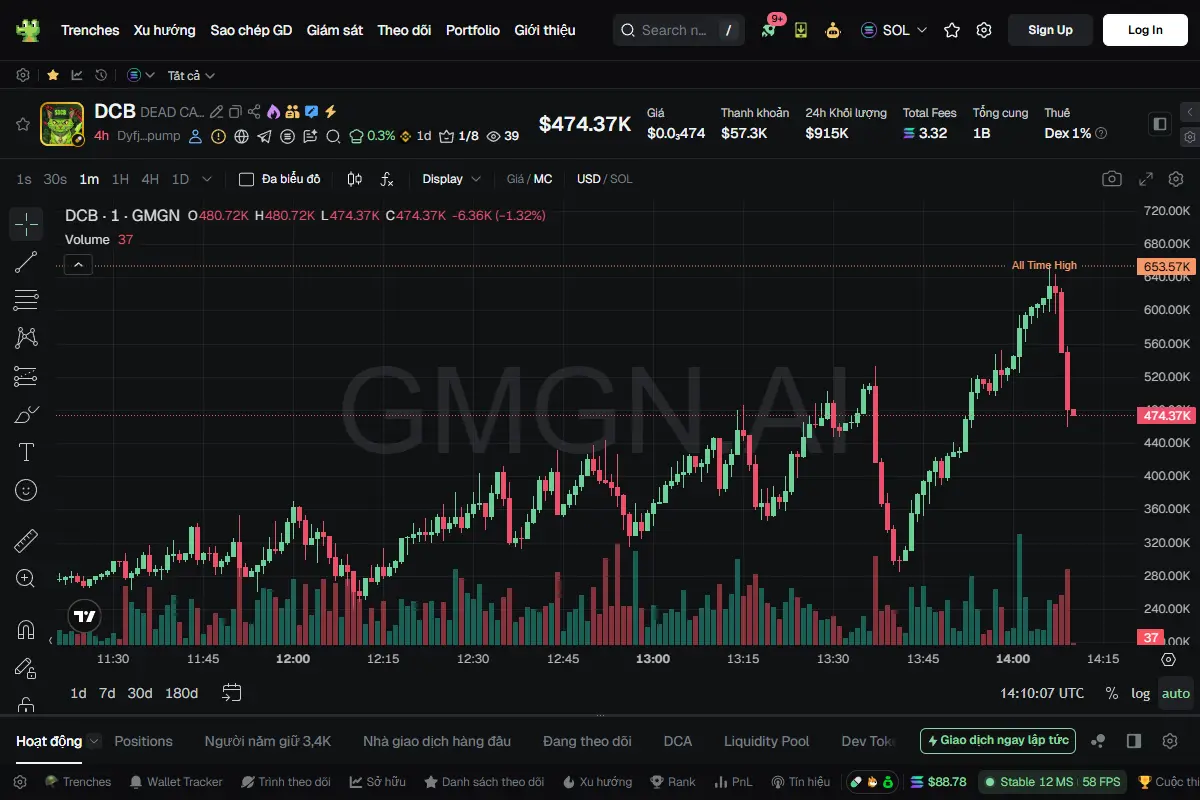Image resolution: width=1200 pixels, height=800 pixels.
Task: Toggle the magnet mode tool
Action: [x=26, y=630]
